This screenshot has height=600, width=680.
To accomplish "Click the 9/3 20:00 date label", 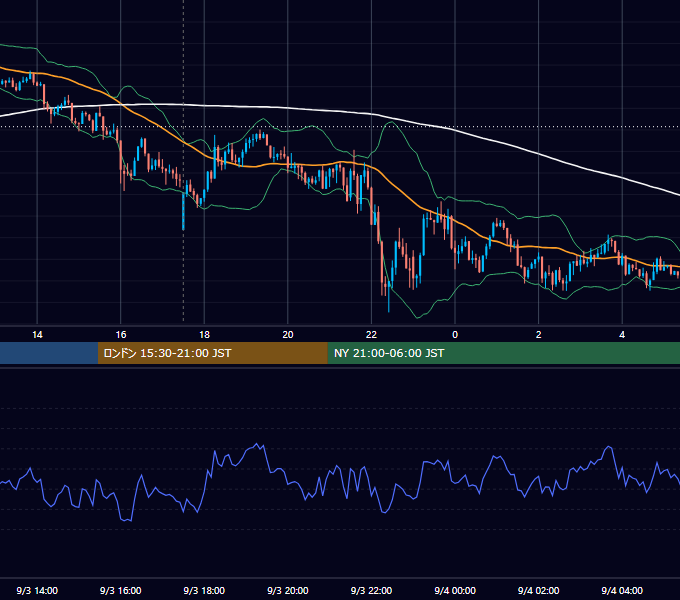I will click(288, 590).
